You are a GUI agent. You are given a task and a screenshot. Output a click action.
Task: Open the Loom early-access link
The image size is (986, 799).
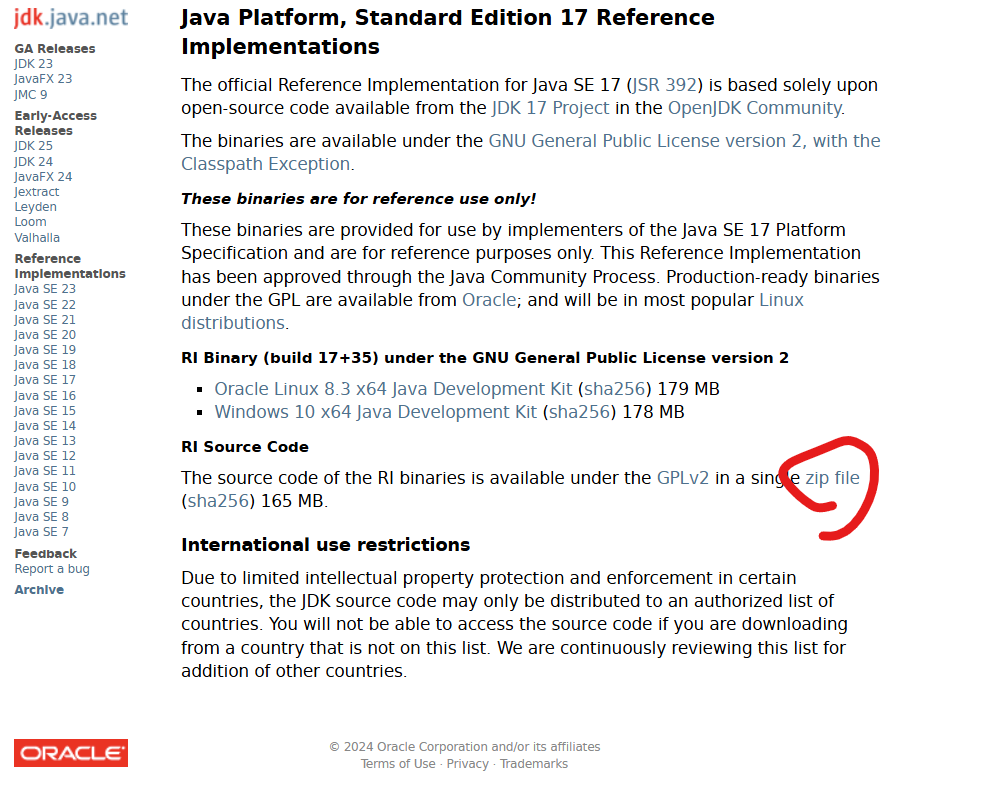30,222
